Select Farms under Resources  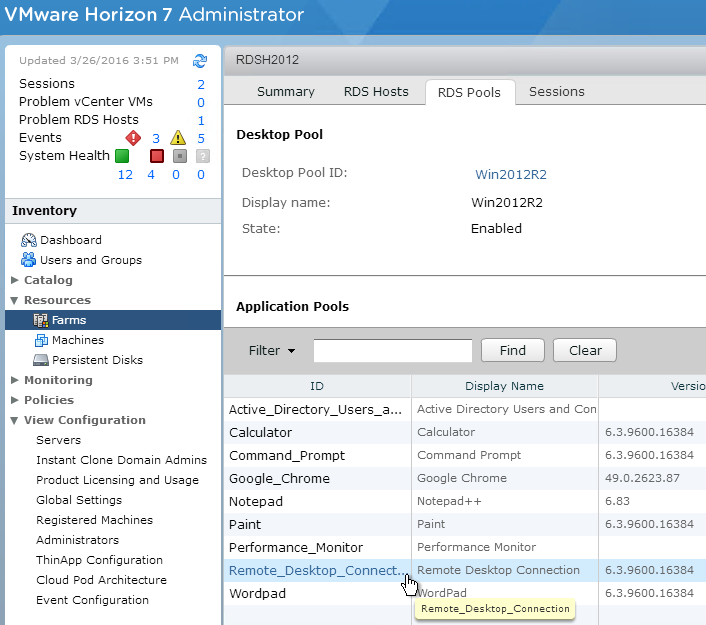click(x=69, y=320)
